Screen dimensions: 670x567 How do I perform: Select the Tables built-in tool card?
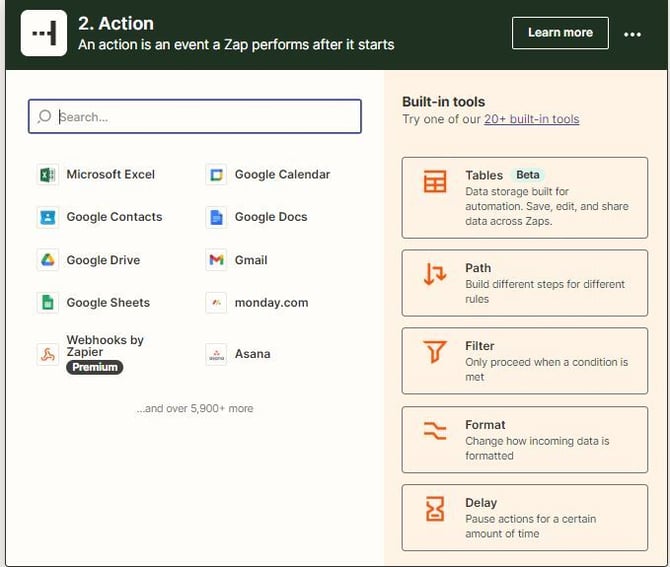[524, 197]
